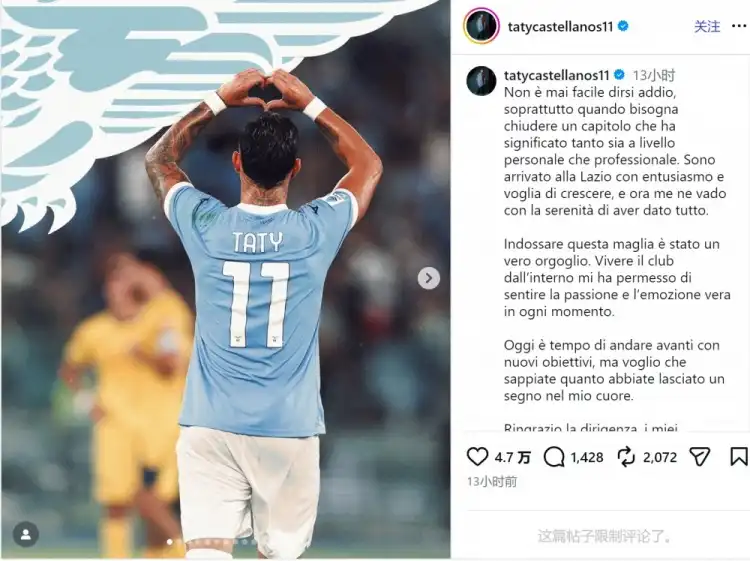The image size is (750, 561).
Task: Click the 13小时 time label in caption
Action: click(654, 75)
